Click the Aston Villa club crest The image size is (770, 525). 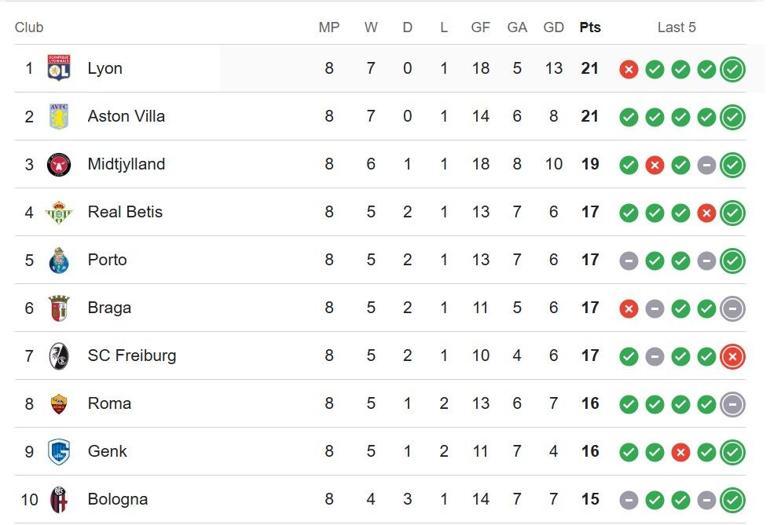tap(59, 116)
